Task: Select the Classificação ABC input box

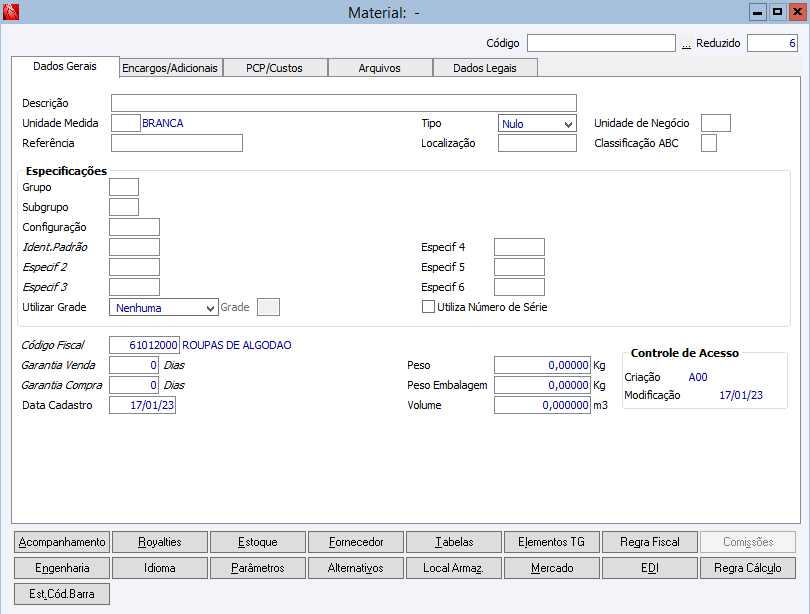Action: pyautogui.click(x=709, y=143)
